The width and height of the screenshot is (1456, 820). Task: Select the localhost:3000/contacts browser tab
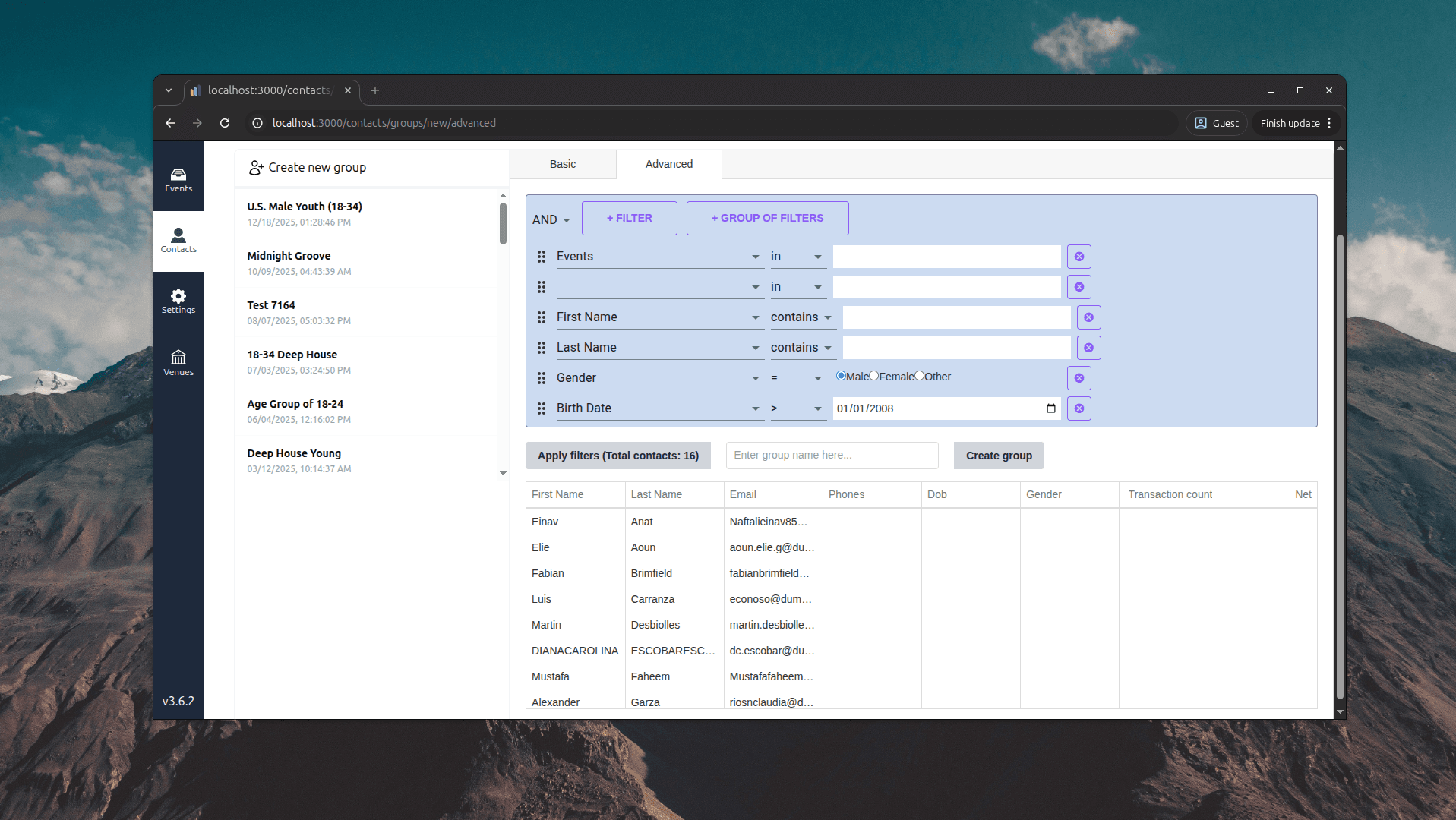coord(271,90)
